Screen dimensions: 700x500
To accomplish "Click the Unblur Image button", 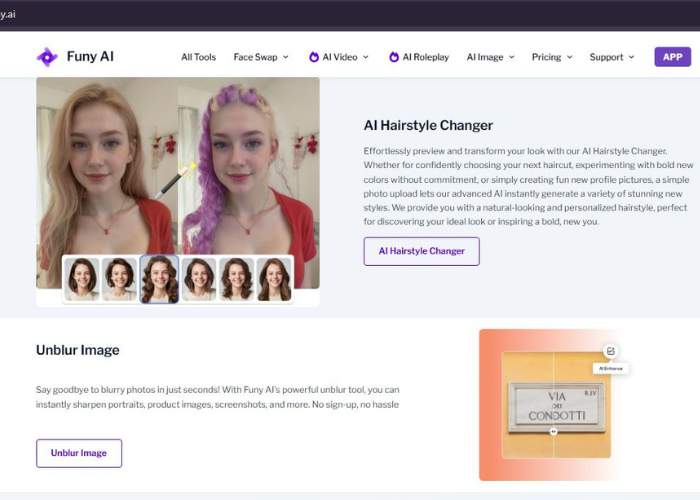I will [x=79, y=453].
